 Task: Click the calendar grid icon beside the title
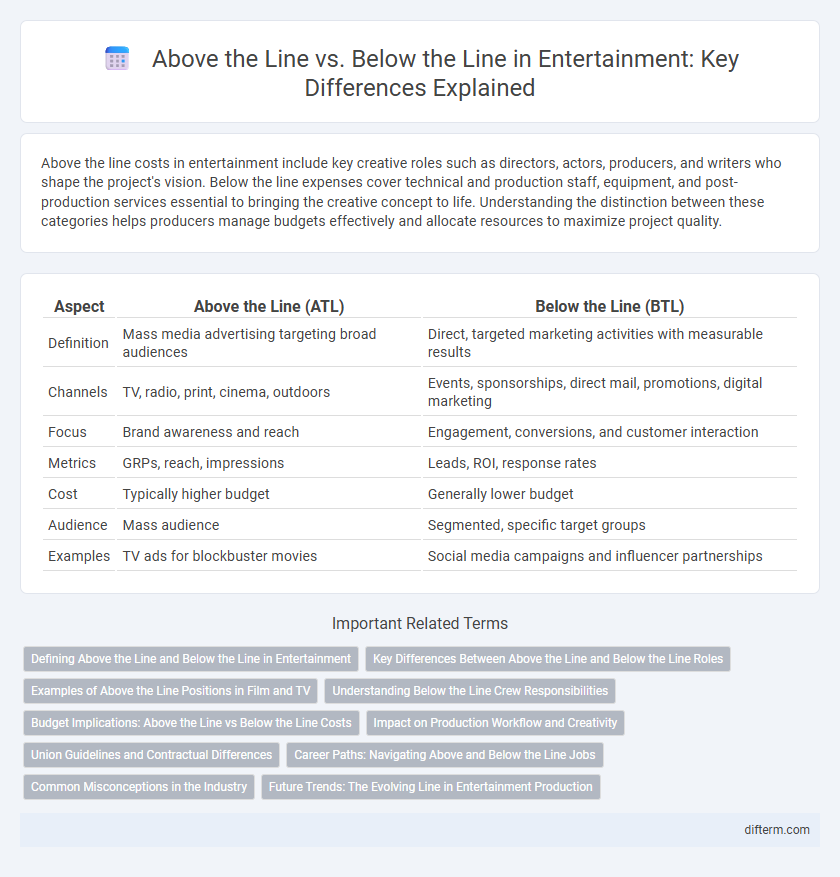(117, 59)
